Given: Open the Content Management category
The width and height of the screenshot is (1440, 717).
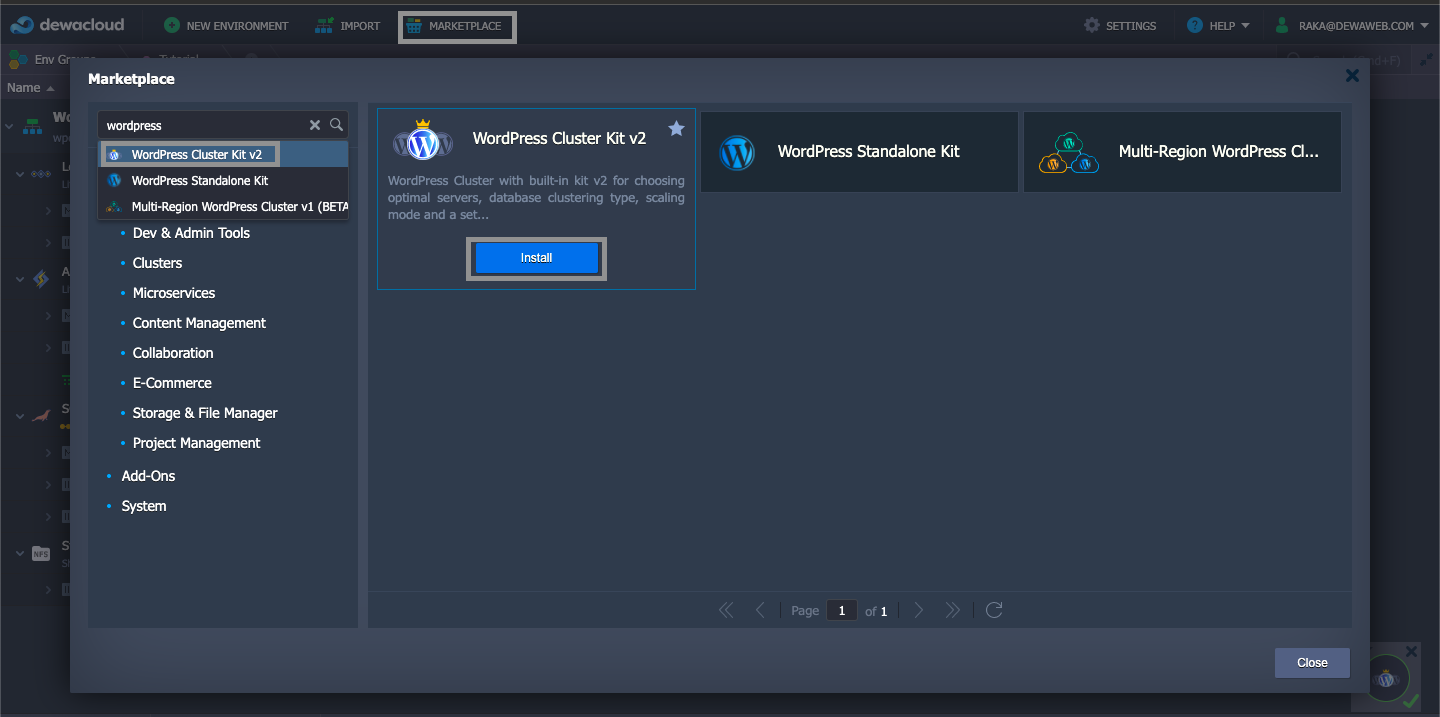Looking at the screenshot, I should pyautogui.click(x=199, y=323).
